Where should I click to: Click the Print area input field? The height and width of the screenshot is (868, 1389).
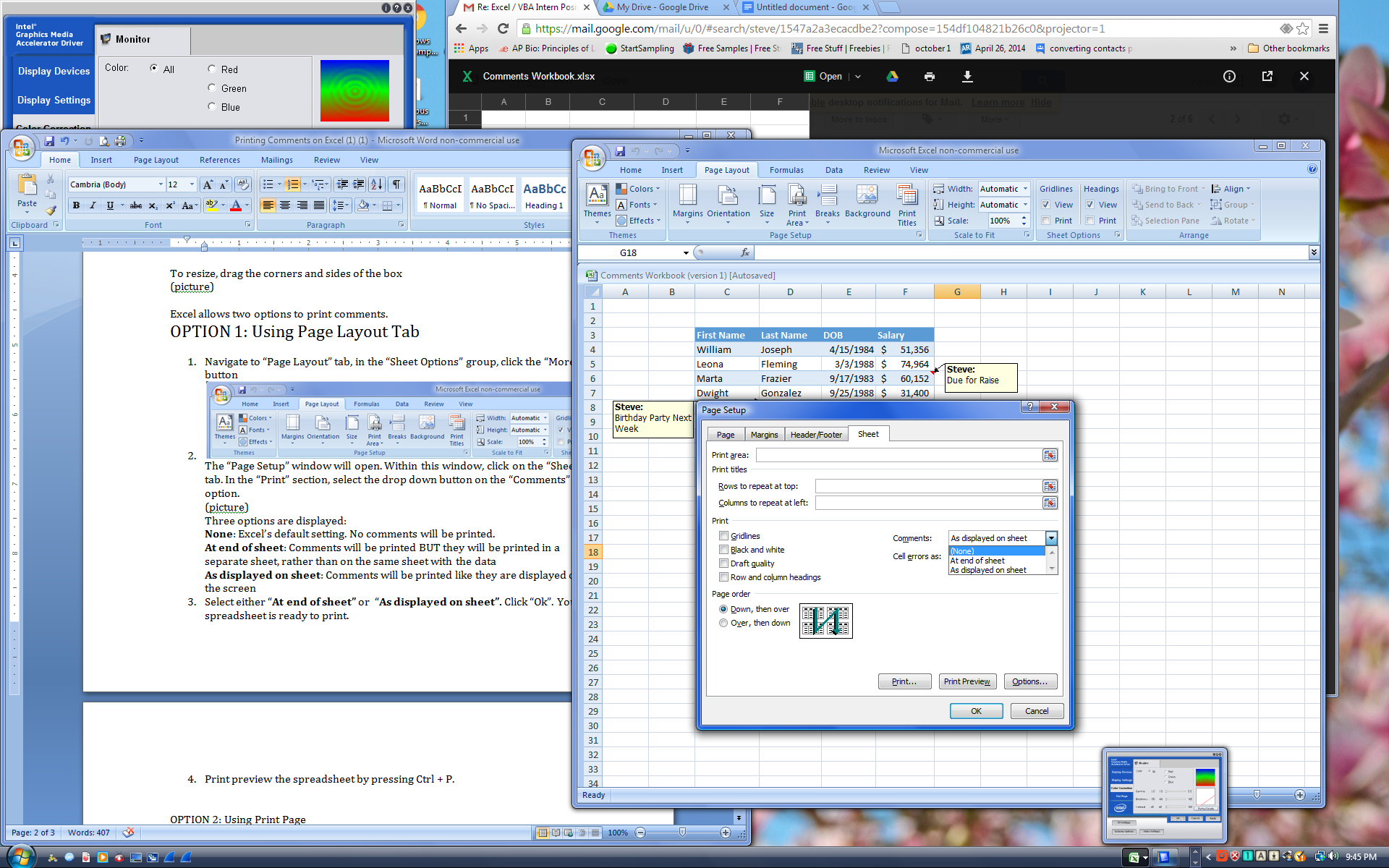coord(899,455)
